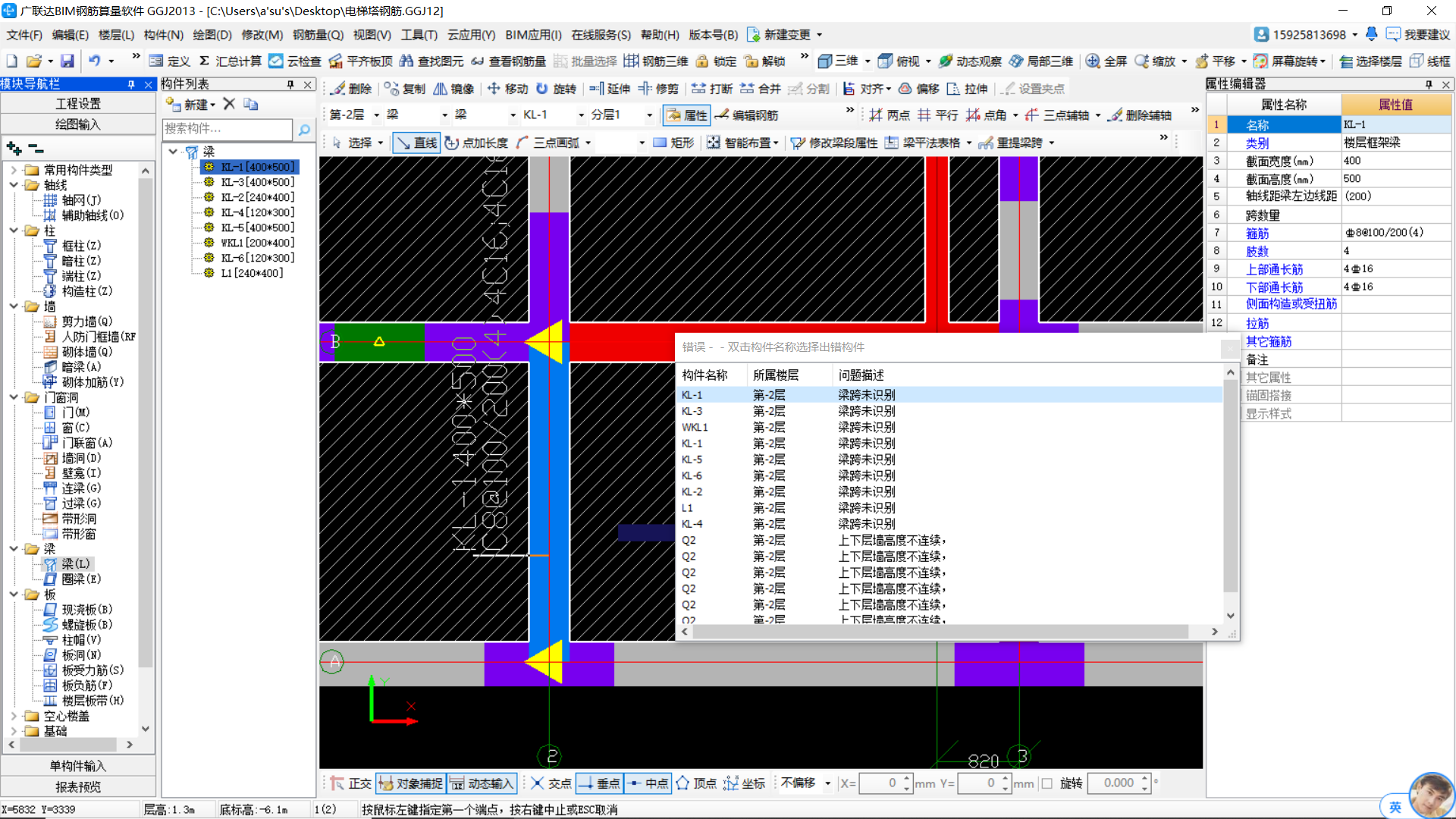
Task: Click the 移动 move tool
Action: pyautogui.click(x=507, y=89)
